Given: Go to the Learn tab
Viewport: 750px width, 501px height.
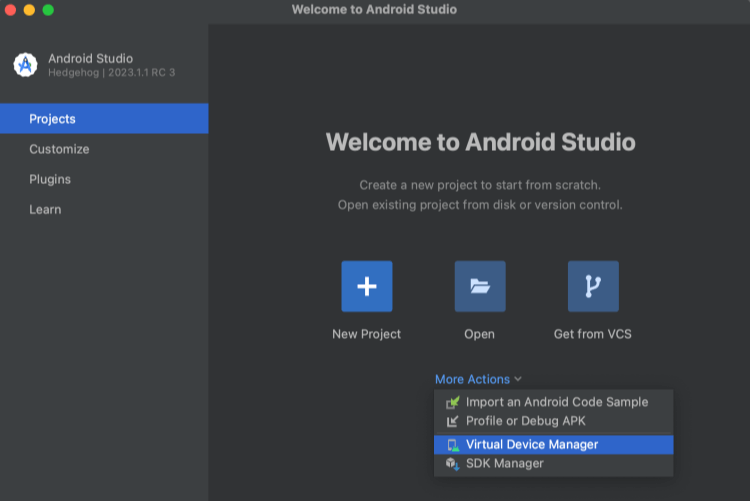Looking at the screenshot, I should [x=104, y=209].
